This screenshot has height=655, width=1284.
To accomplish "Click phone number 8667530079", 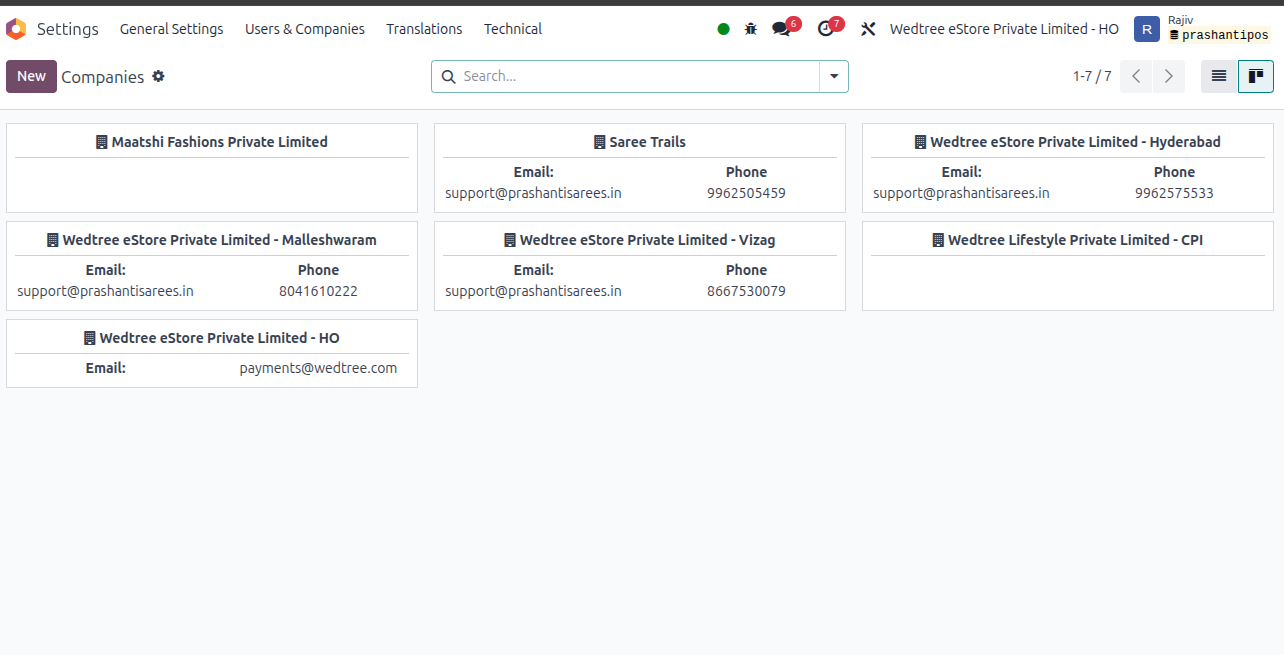I will tap(746, 291).
